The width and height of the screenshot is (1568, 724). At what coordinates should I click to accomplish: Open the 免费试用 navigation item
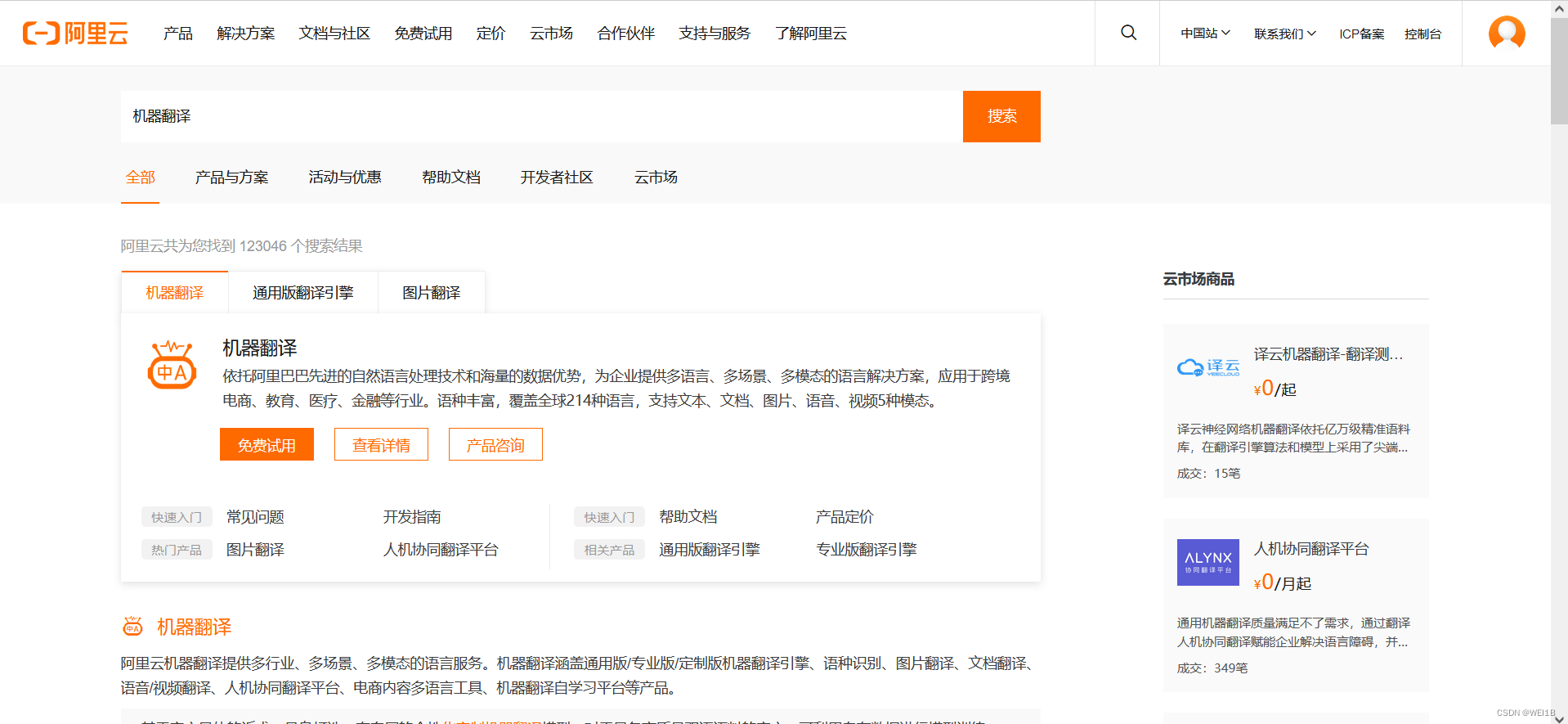pos(423,34)
